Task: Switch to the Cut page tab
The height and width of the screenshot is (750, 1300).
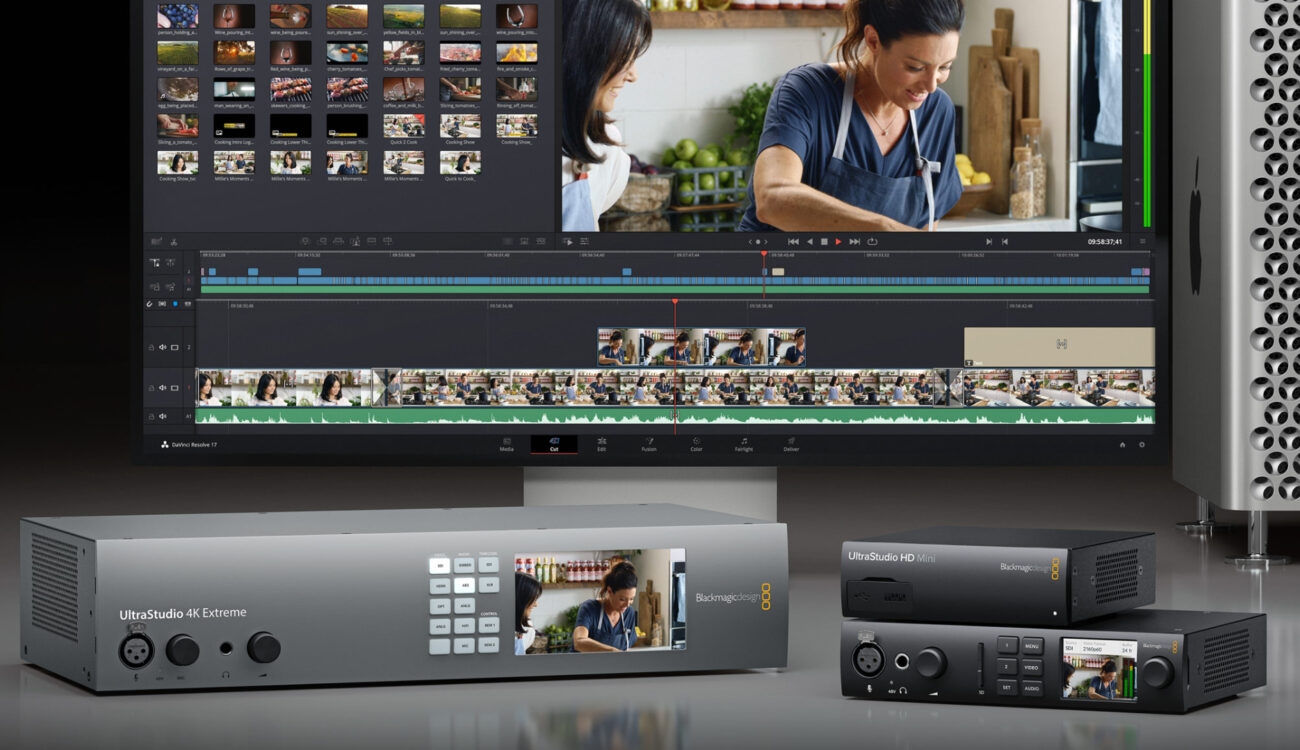Action: pyautogui.click(x=553, y=444)
